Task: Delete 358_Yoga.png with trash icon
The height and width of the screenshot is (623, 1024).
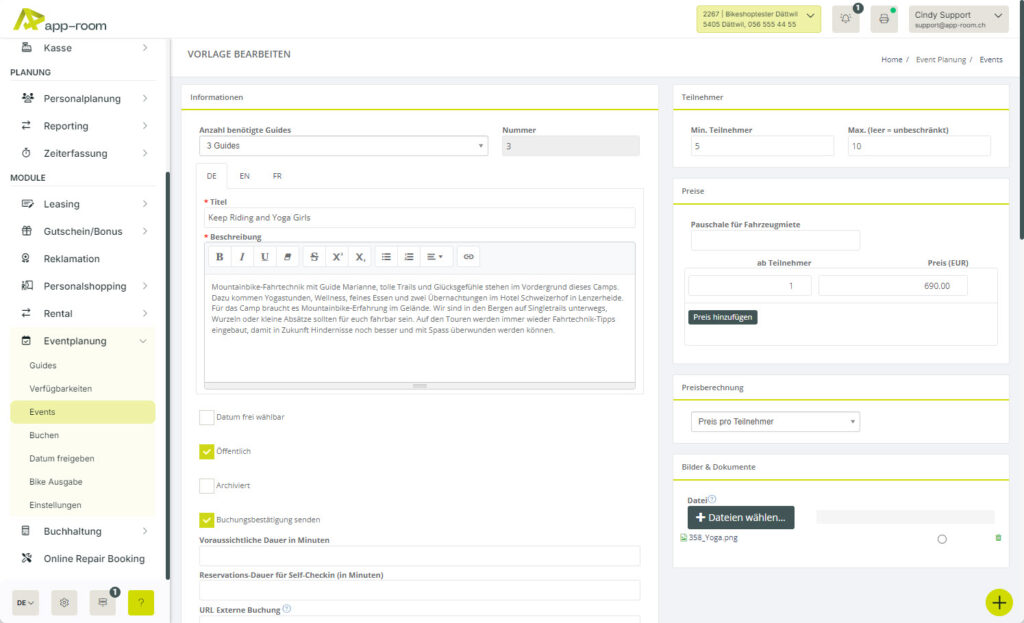Action: 997,538
